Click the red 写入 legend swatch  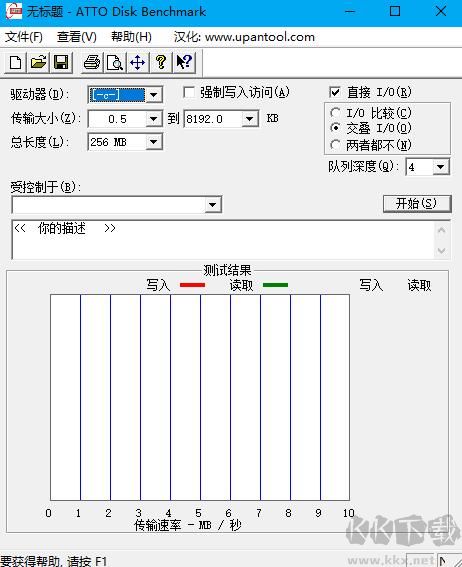192,285
